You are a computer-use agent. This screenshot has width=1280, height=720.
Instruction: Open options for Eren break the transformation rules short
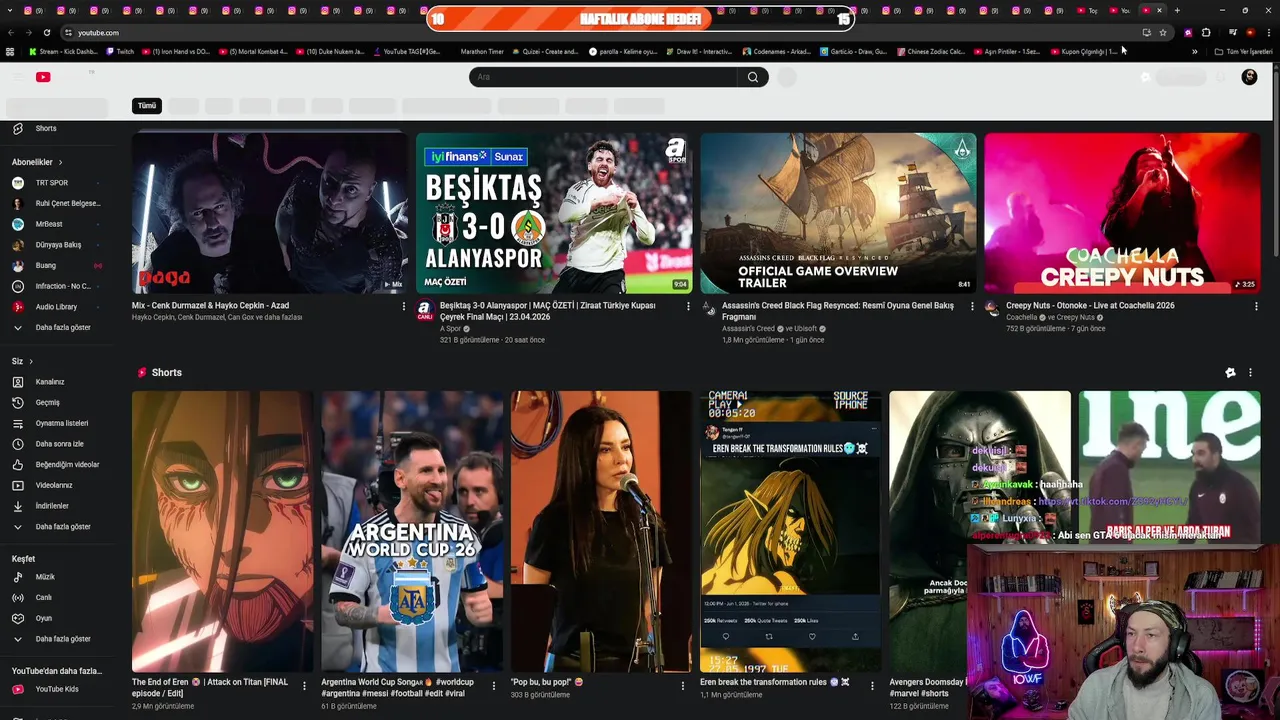tap(872, 686)
